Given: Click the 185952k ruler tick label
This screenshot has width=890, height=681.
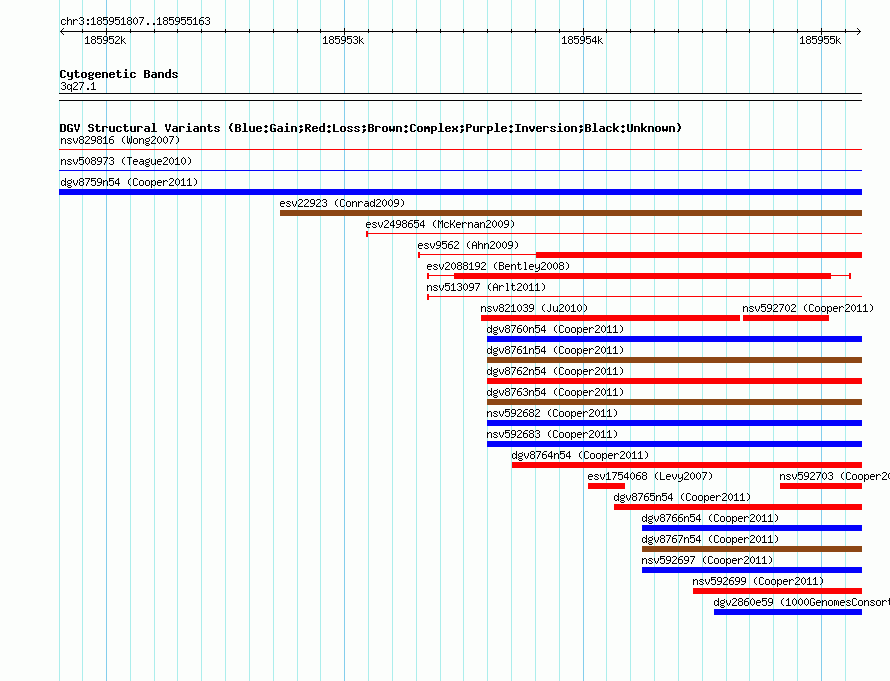Looking at the screenshot, I should [105, 40].
